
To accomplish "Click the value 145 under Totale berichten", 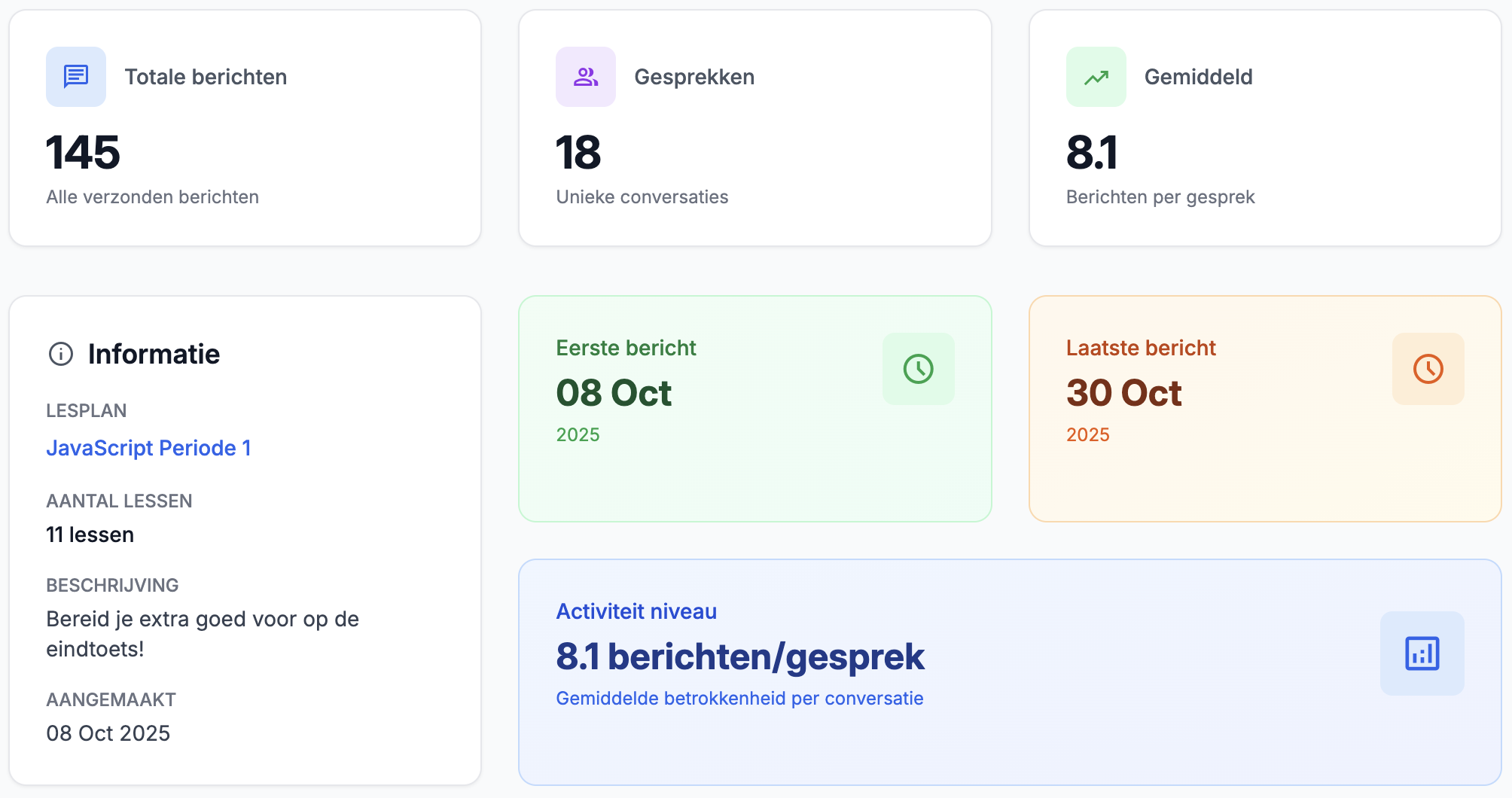I will click(83, 154).
